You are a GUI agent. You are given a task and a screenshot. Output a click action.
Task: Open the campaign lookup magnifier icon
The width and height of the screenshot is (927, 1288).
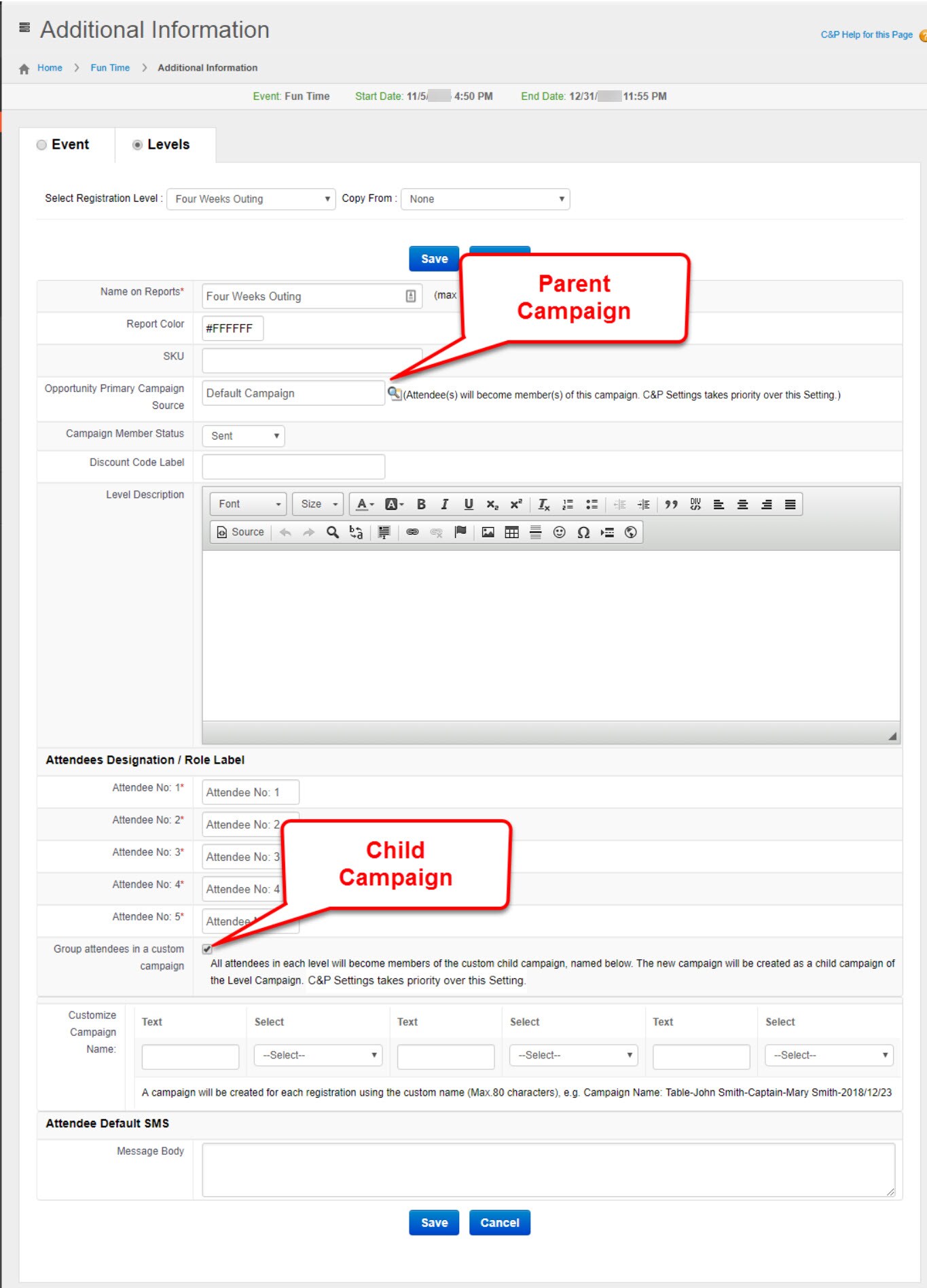(x=395, y=393)
